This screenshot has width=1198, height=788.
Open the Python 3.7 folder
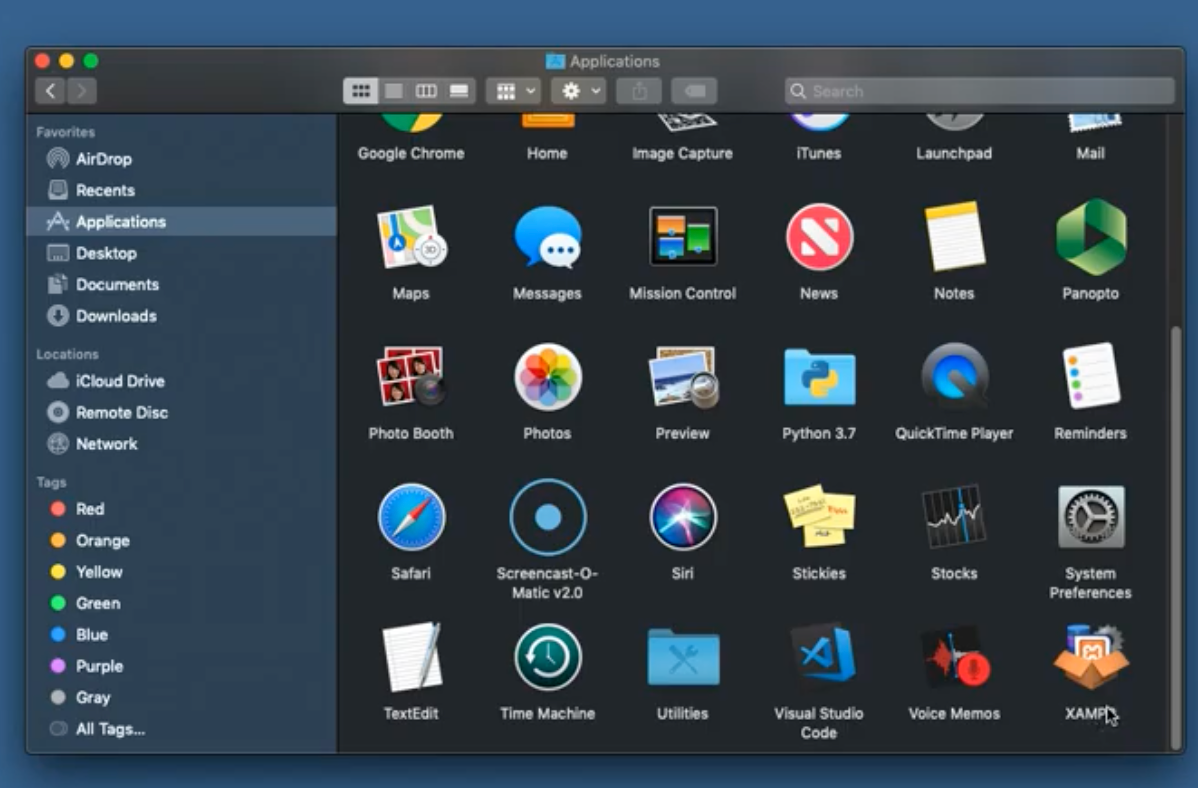click(x=819, y=377)
